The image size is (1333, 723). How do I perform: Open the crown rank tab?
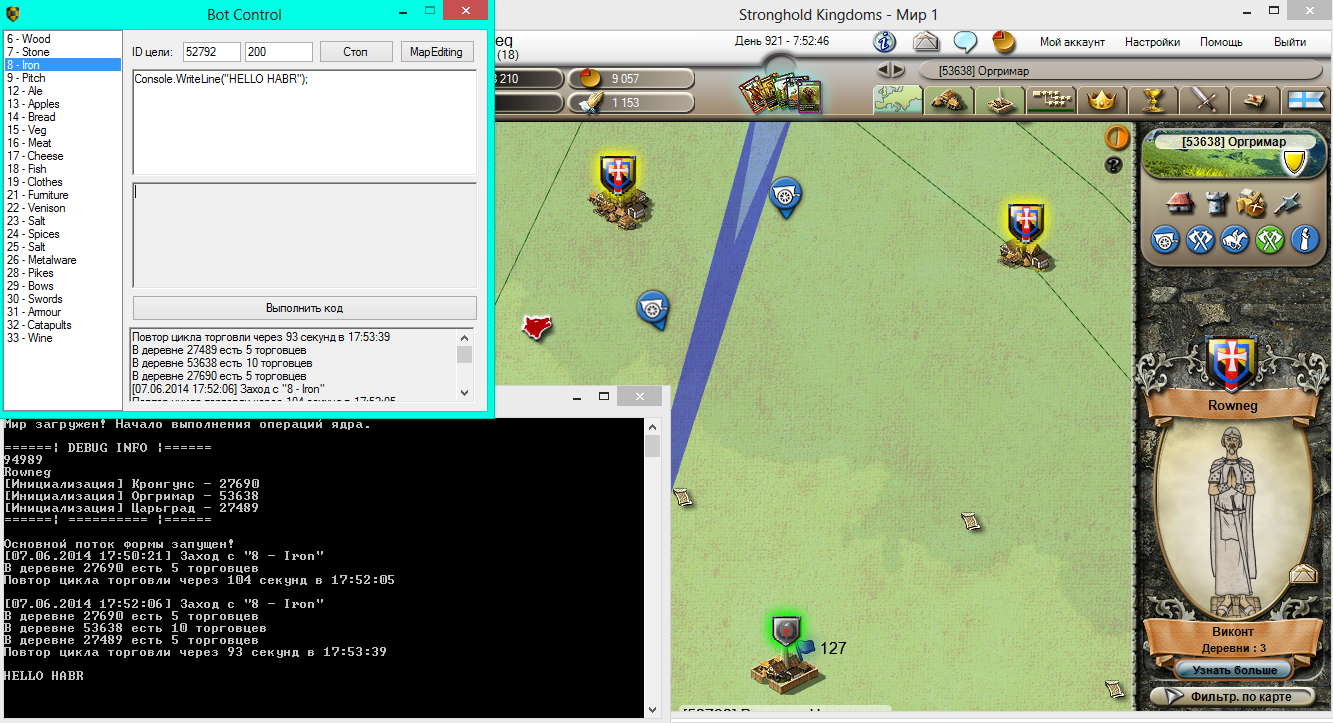(1102, 100)
